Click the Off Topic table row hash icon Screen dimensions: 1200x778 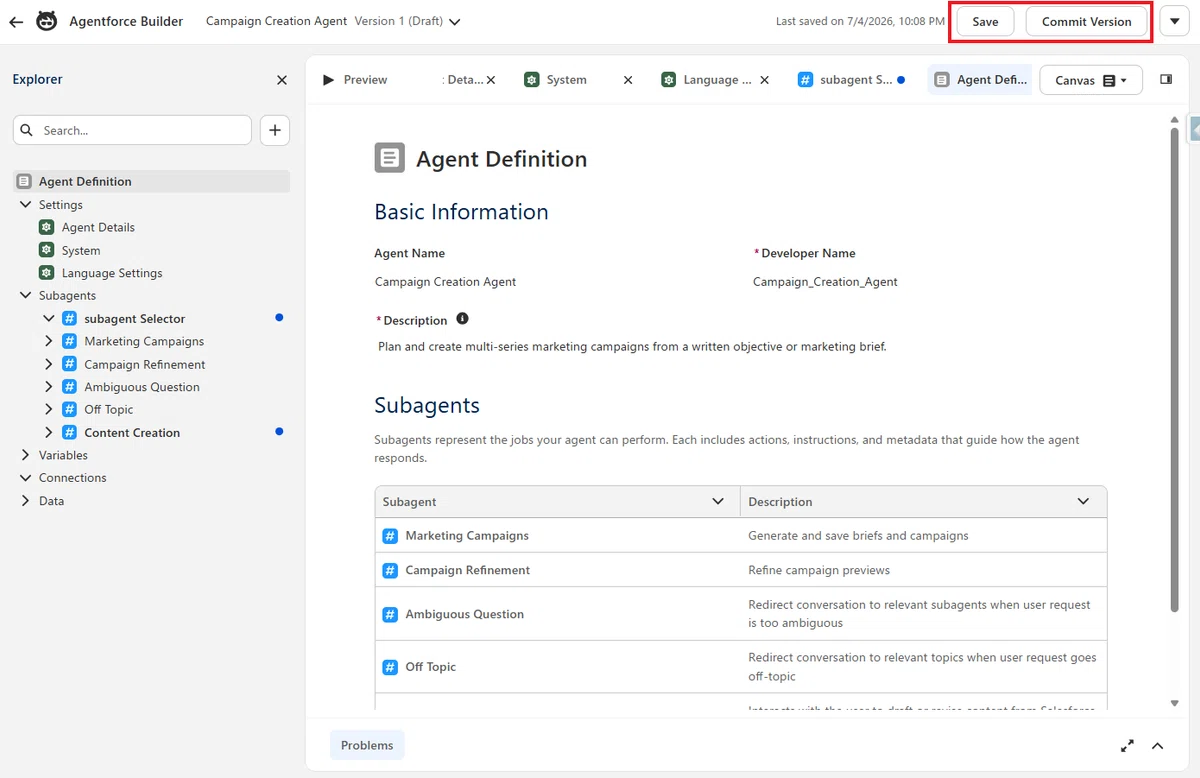390,667
